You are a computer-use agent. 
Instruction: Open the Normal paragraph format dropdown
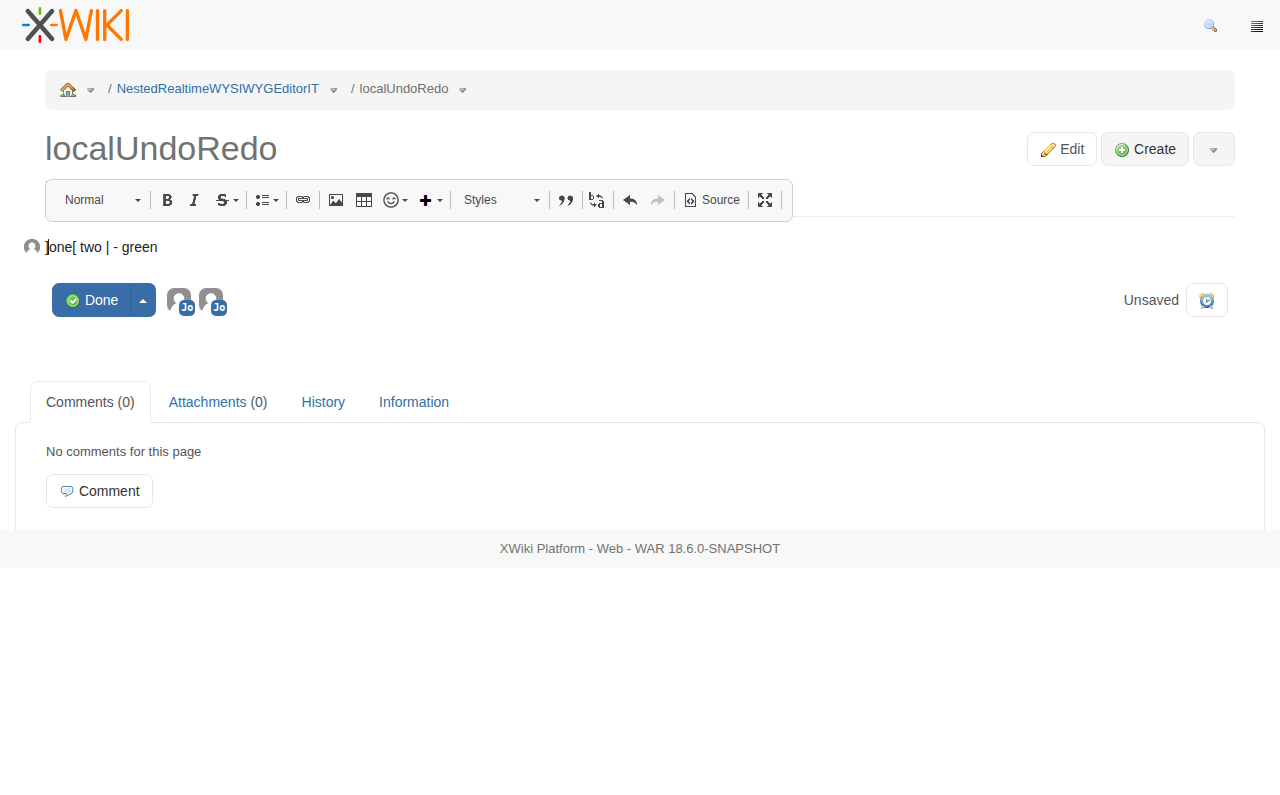click(x=101, y=200)
